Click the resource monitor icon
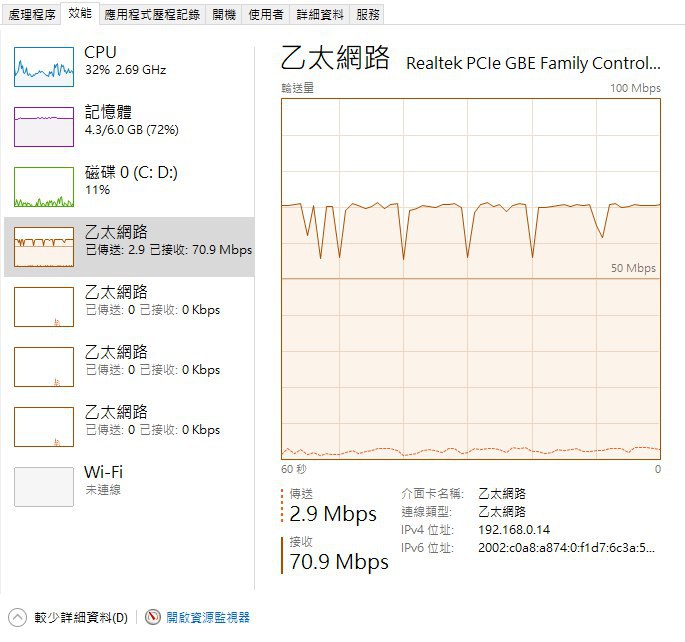Viewport: 685px width, 642px height. 152,617
